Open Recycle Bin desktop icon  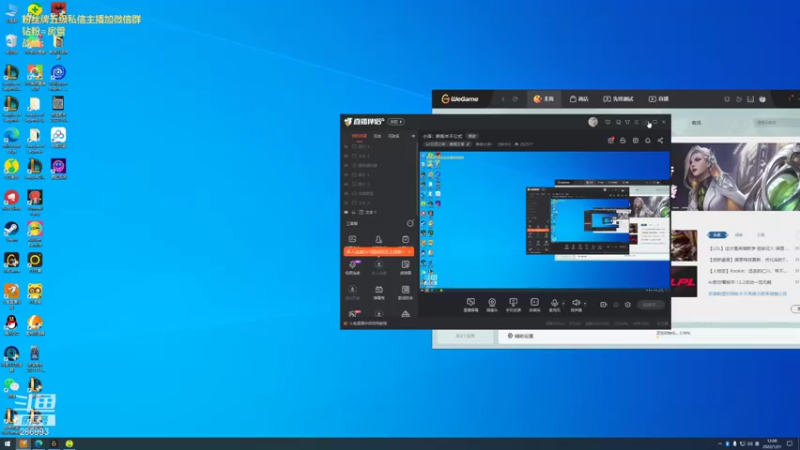(11, 44)
